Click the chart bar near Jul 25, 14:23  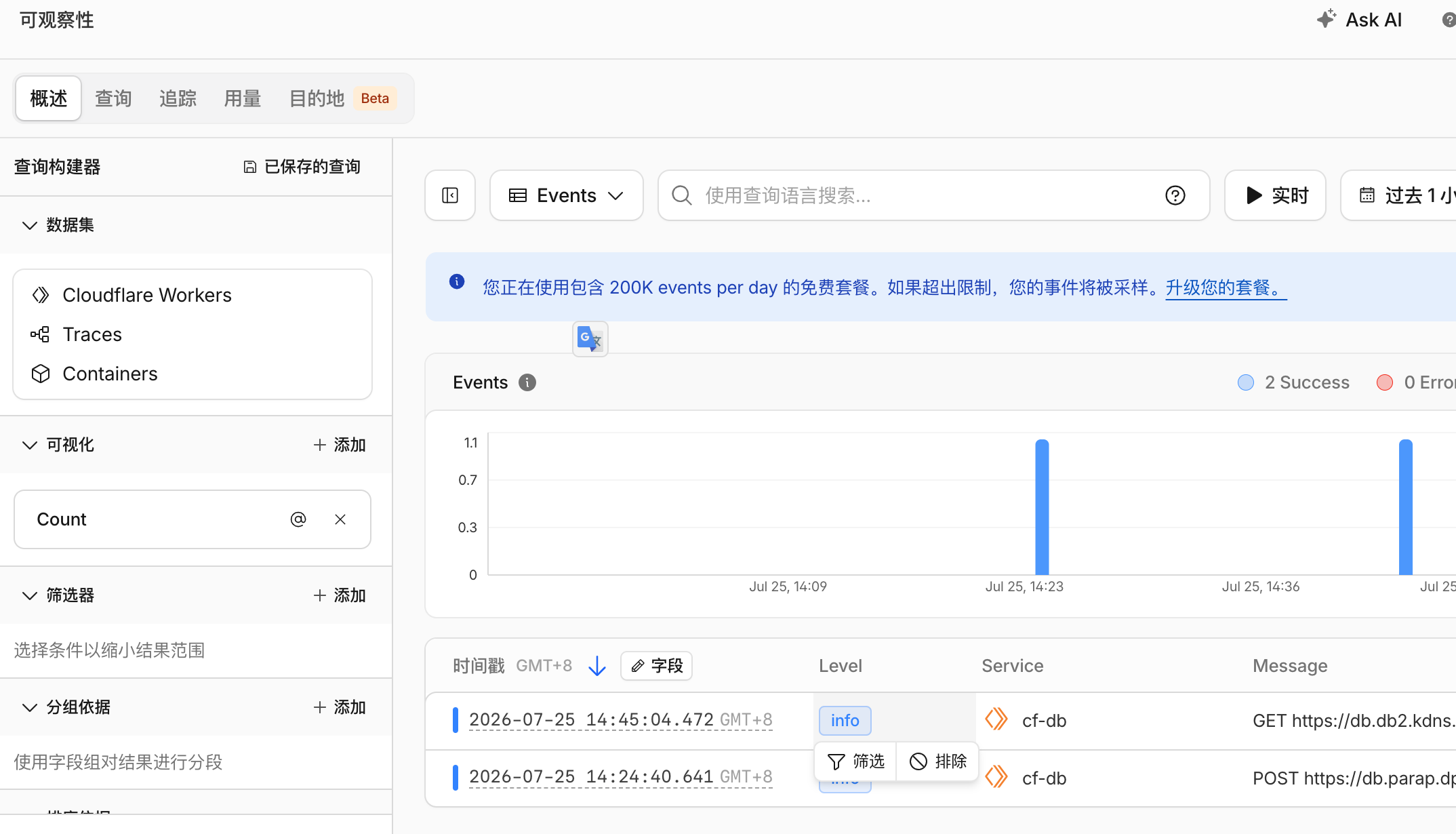pos(1042,507)
